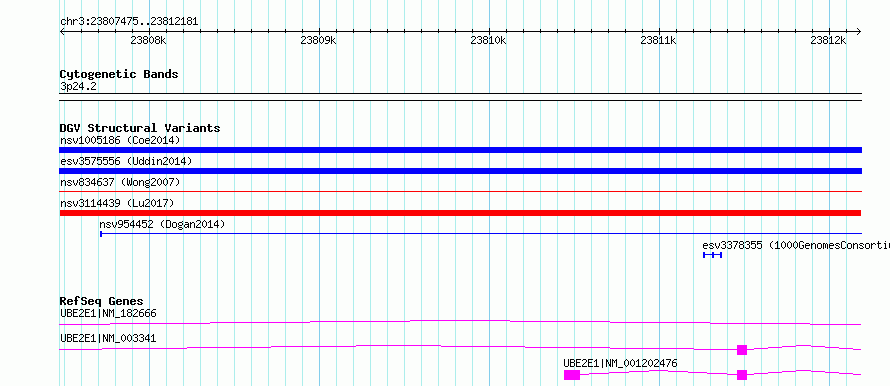Open the UBE2E1|NM_001202476 transcript label
The image size is (890, 386).
pyautogui.click(x=620, y=363)
